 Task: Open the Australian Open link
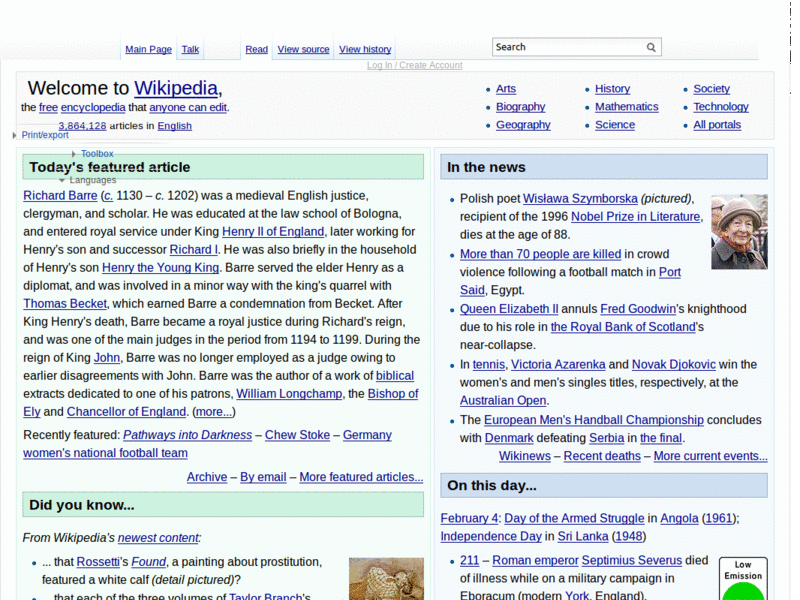click(503, 401)
